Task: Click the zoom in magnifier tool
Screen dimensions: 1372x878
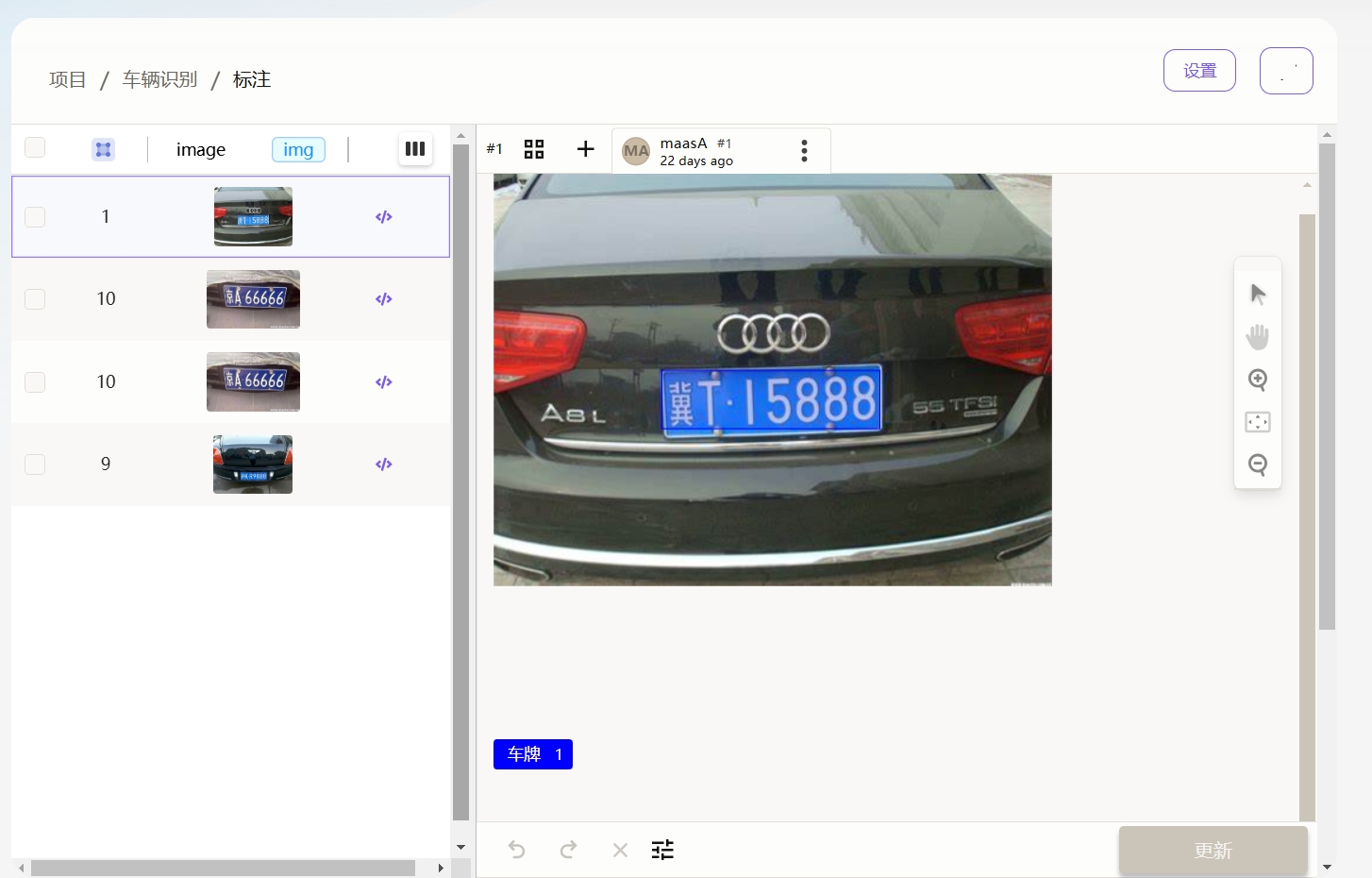Action: tap(1258, 380)
